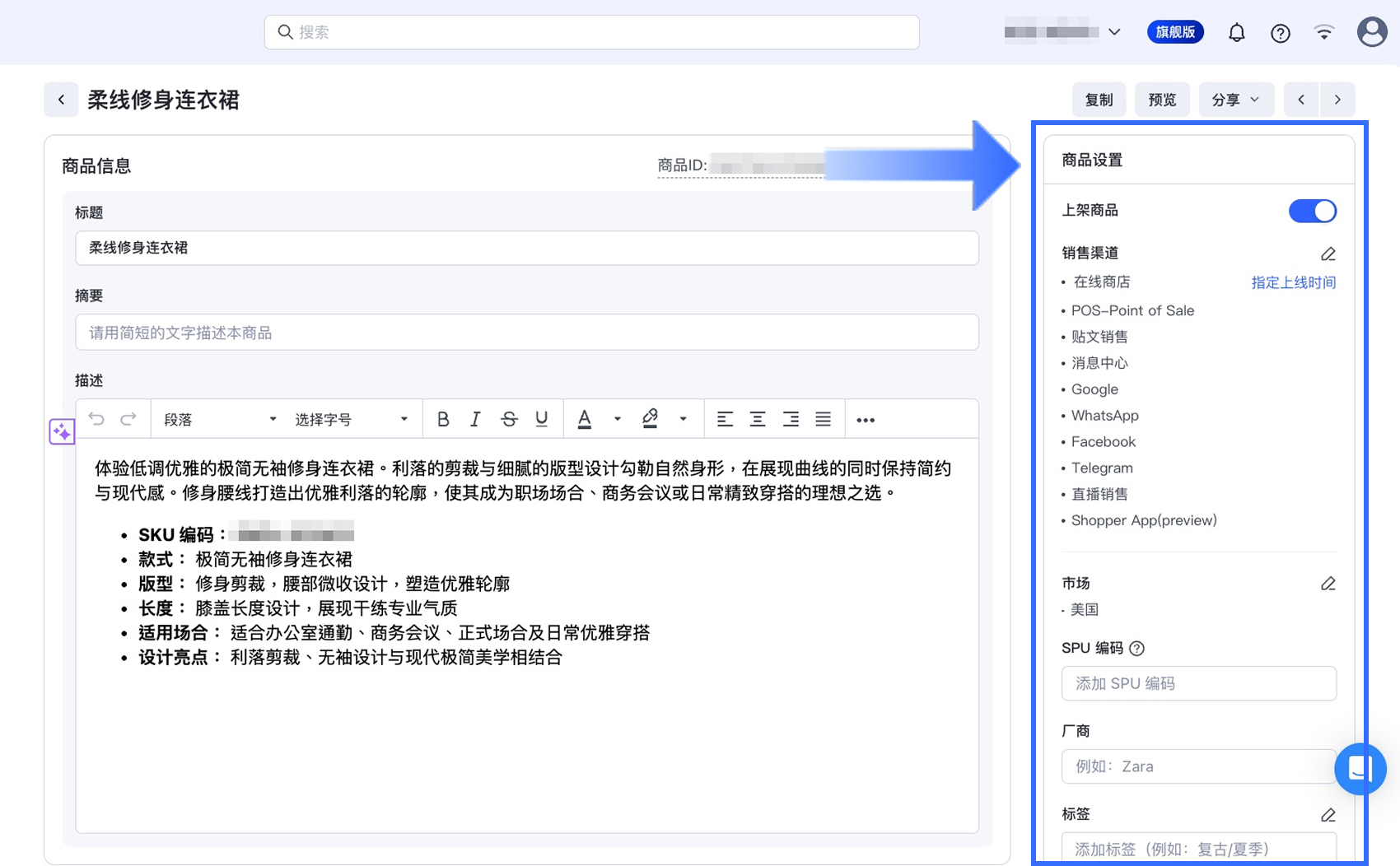
Task: Open the notifications bell
Action: click(x=1236, y=33)
